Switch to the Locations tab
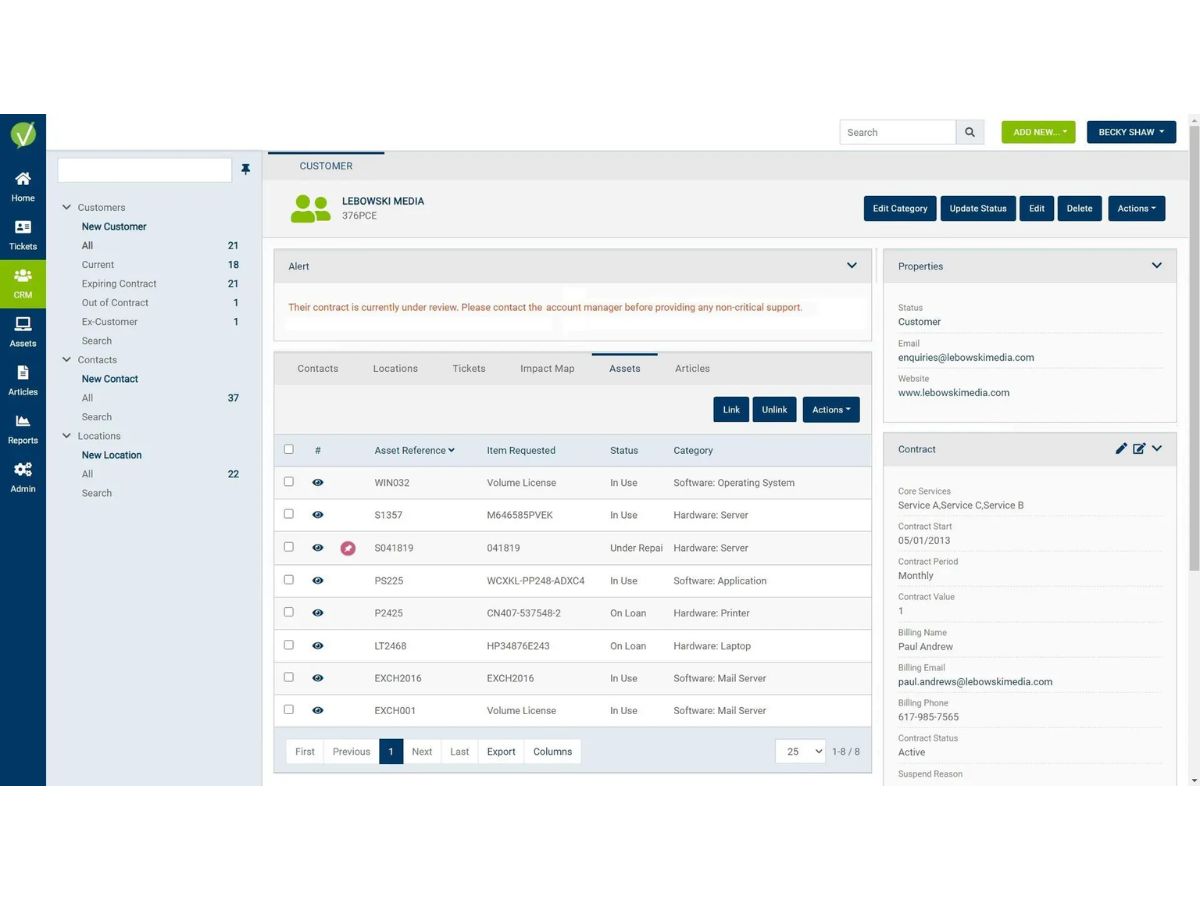 click(x=395, y=368)
